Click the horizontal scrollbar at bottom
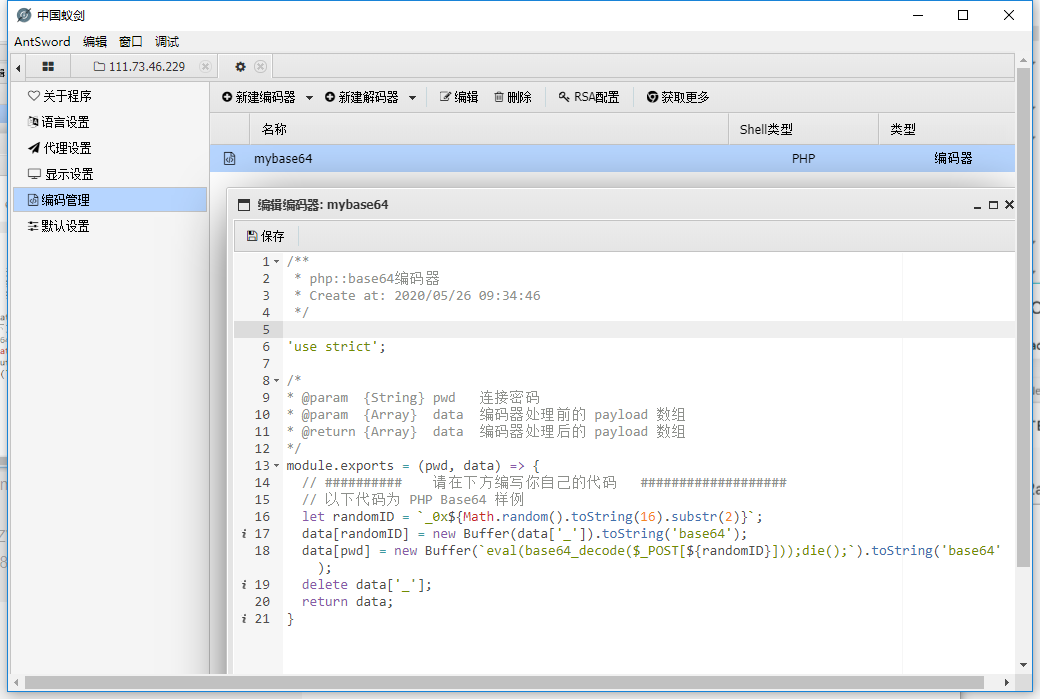1040x699 pixels. [x=504, y=682]
